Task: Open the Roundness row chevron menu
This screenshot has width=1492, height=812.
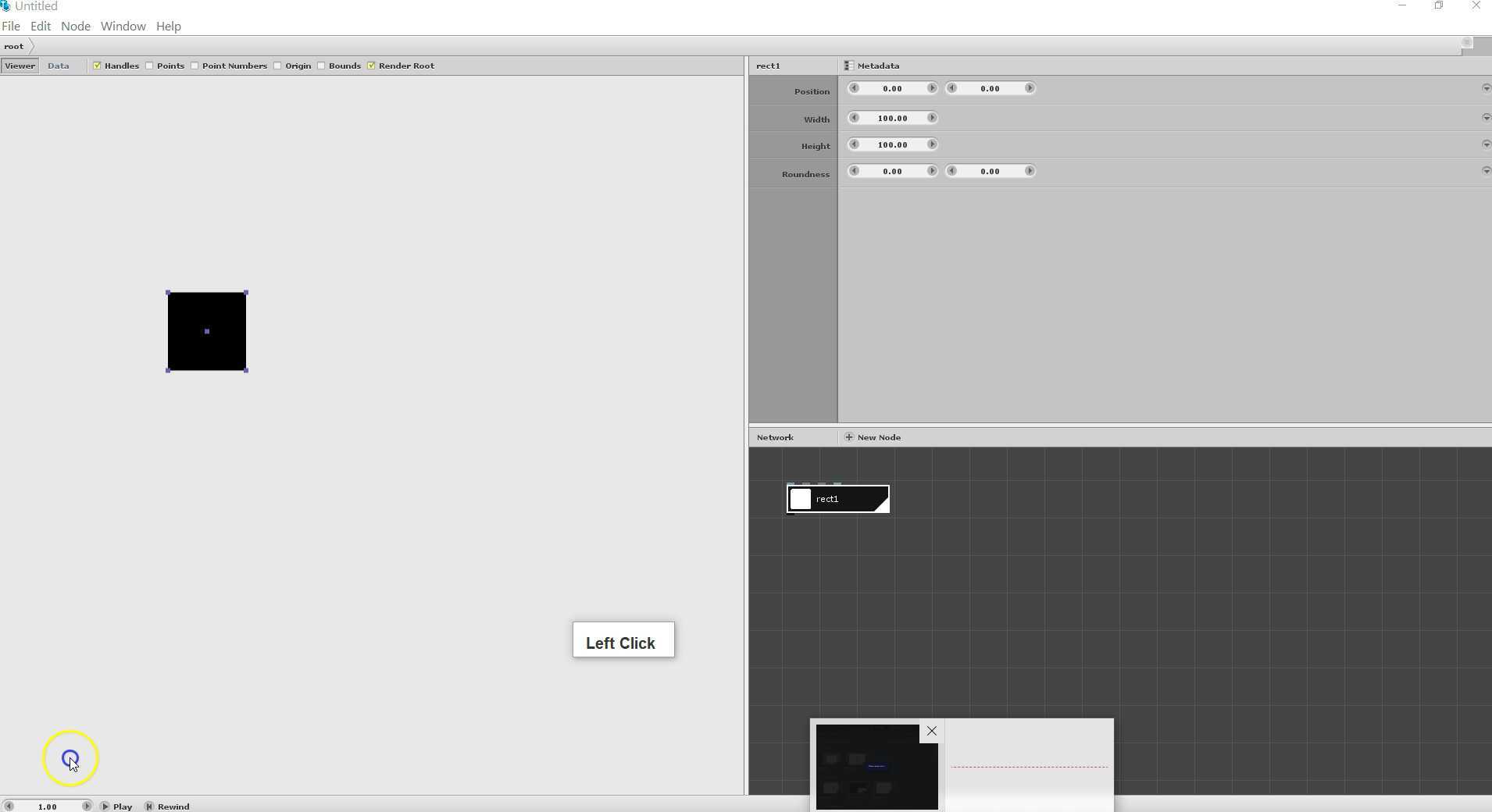Action: (1487, 170)
